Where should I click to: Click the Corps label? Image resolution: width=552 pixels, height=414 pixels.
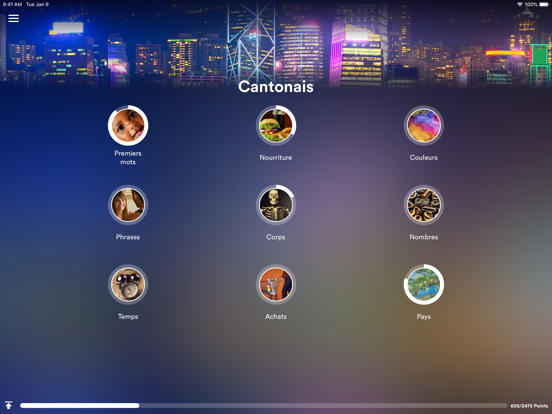coord(276,237)
